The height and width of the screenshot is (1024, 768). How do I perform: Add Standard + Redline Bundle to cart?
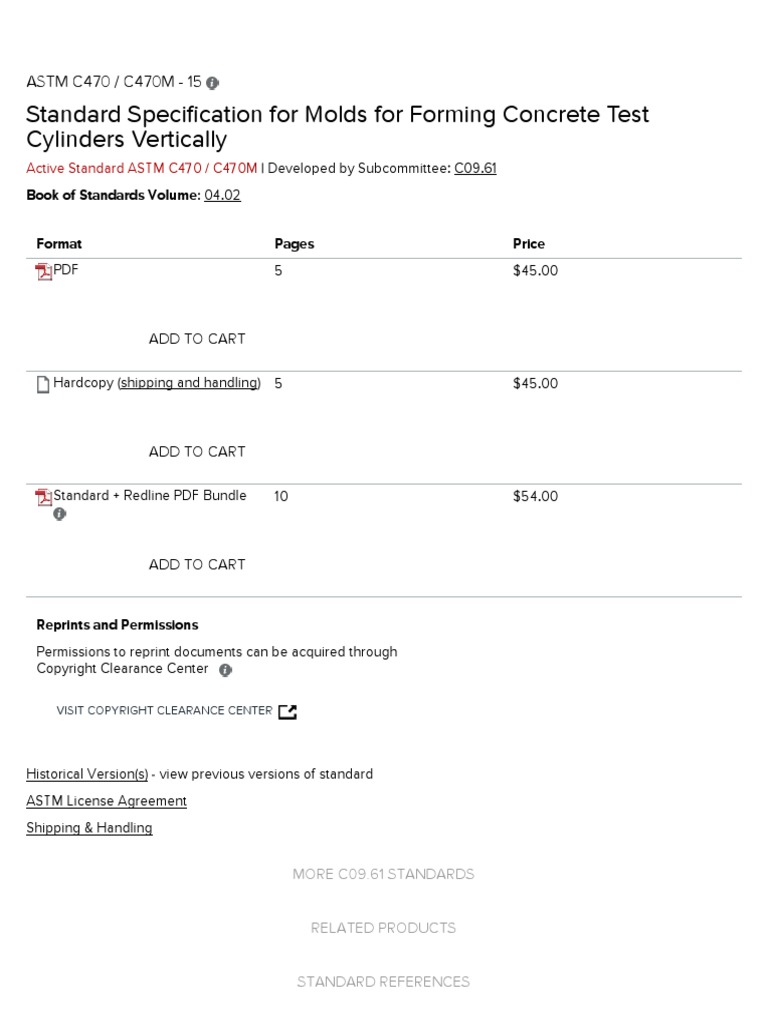[x=197, y=565]
